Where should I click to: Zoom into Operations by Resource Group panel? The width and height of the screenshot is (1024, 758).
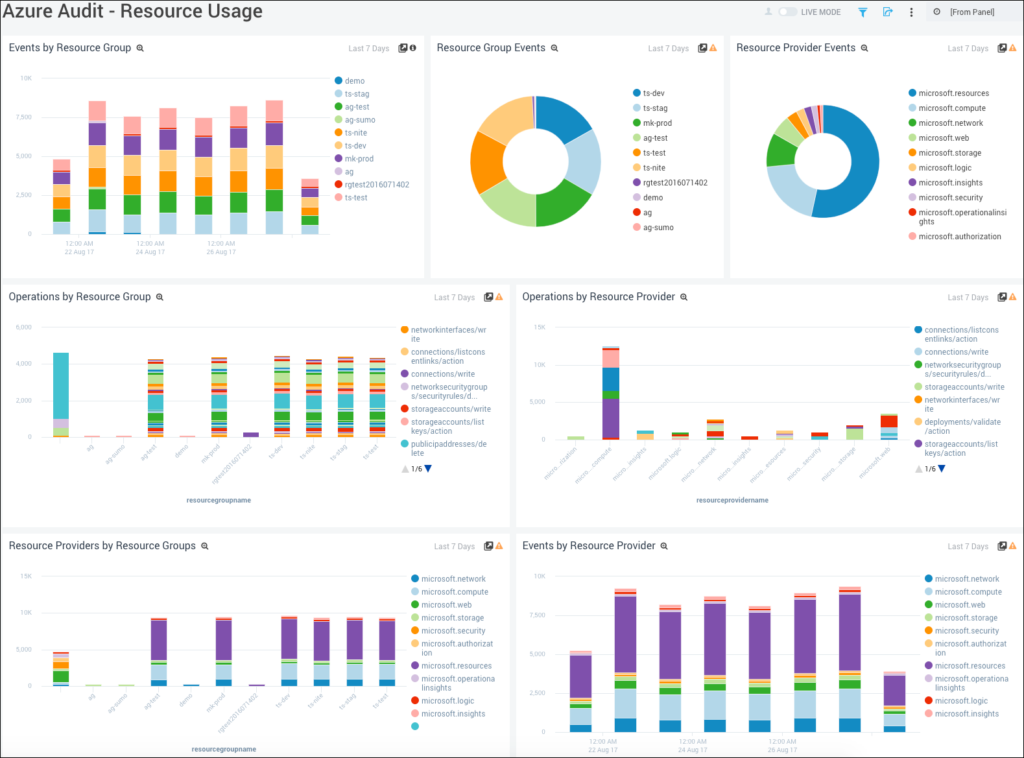point(159,297)
